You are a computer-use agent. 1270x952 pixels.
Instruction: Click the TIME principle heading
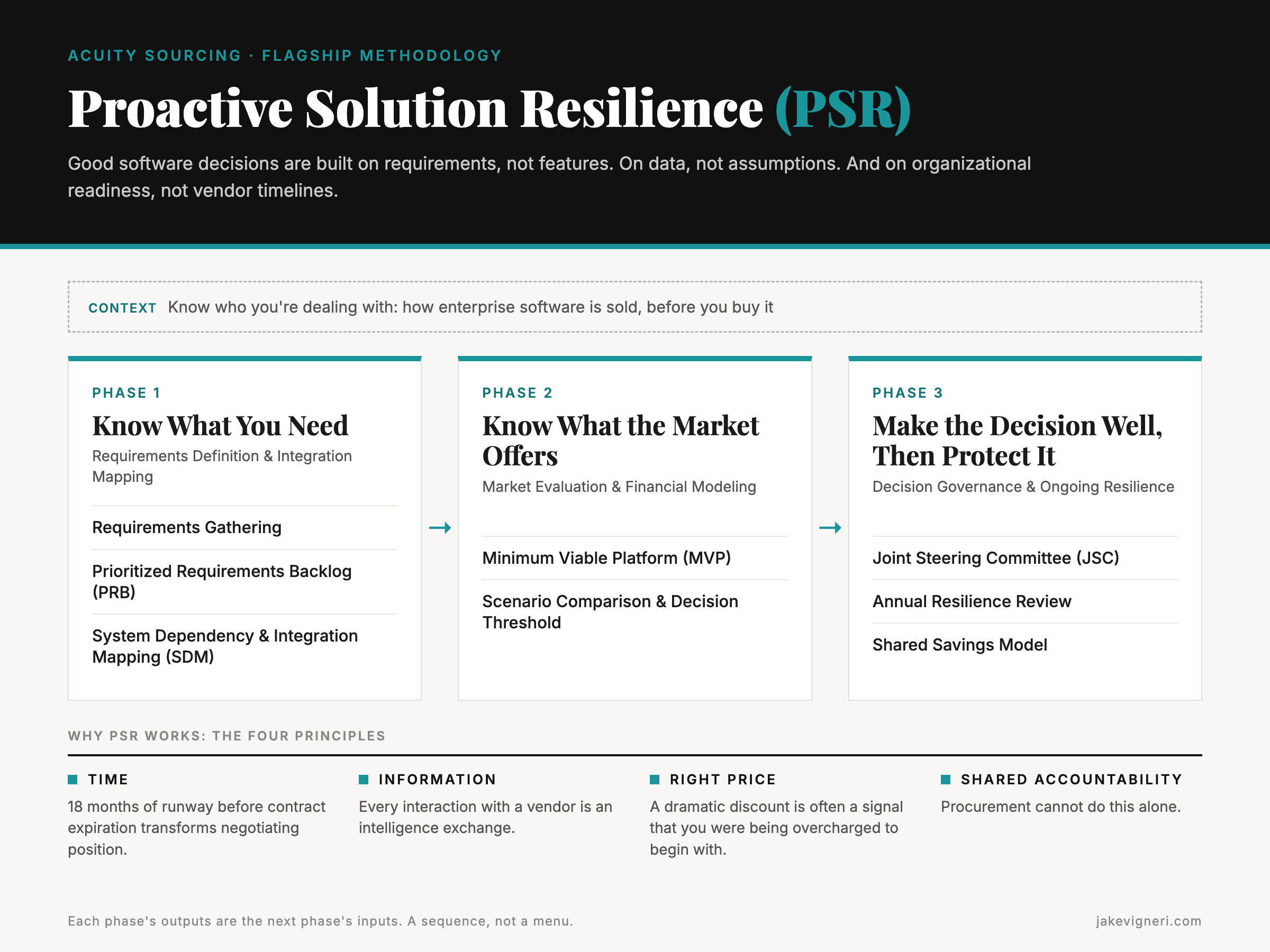(x=108, y=779)
